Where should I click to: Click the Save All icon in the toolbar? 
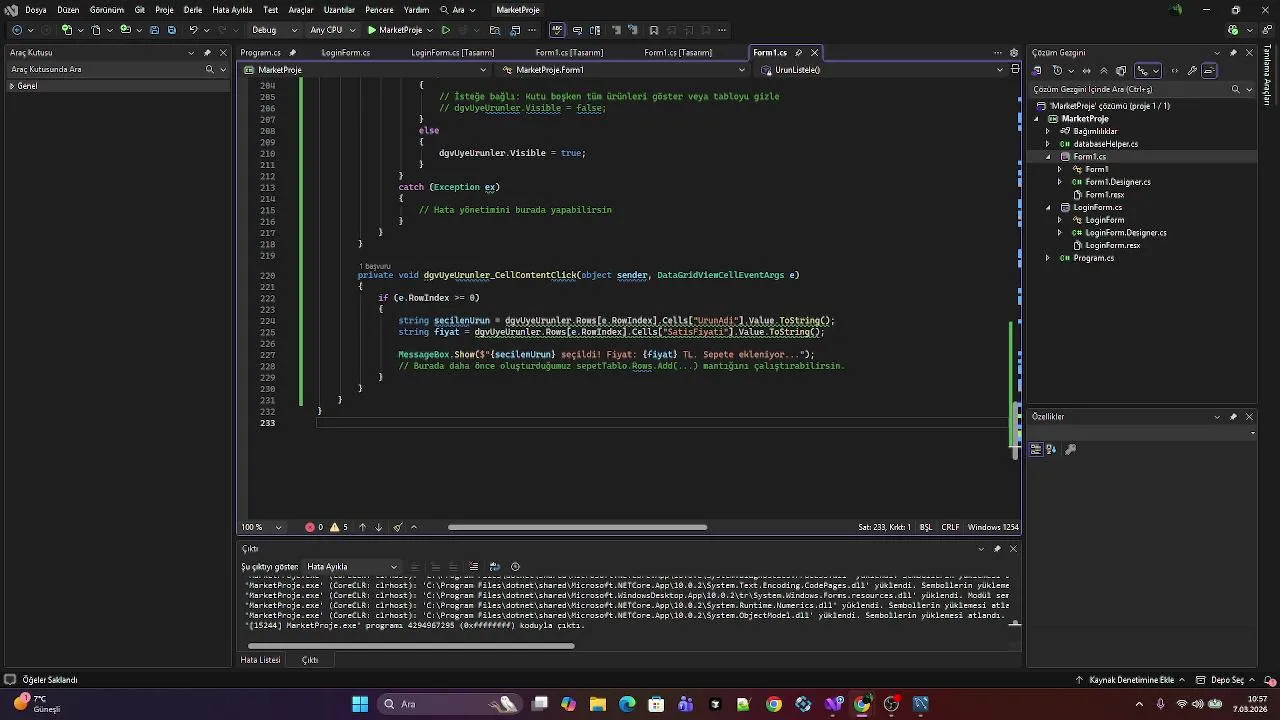click(171, 30)
